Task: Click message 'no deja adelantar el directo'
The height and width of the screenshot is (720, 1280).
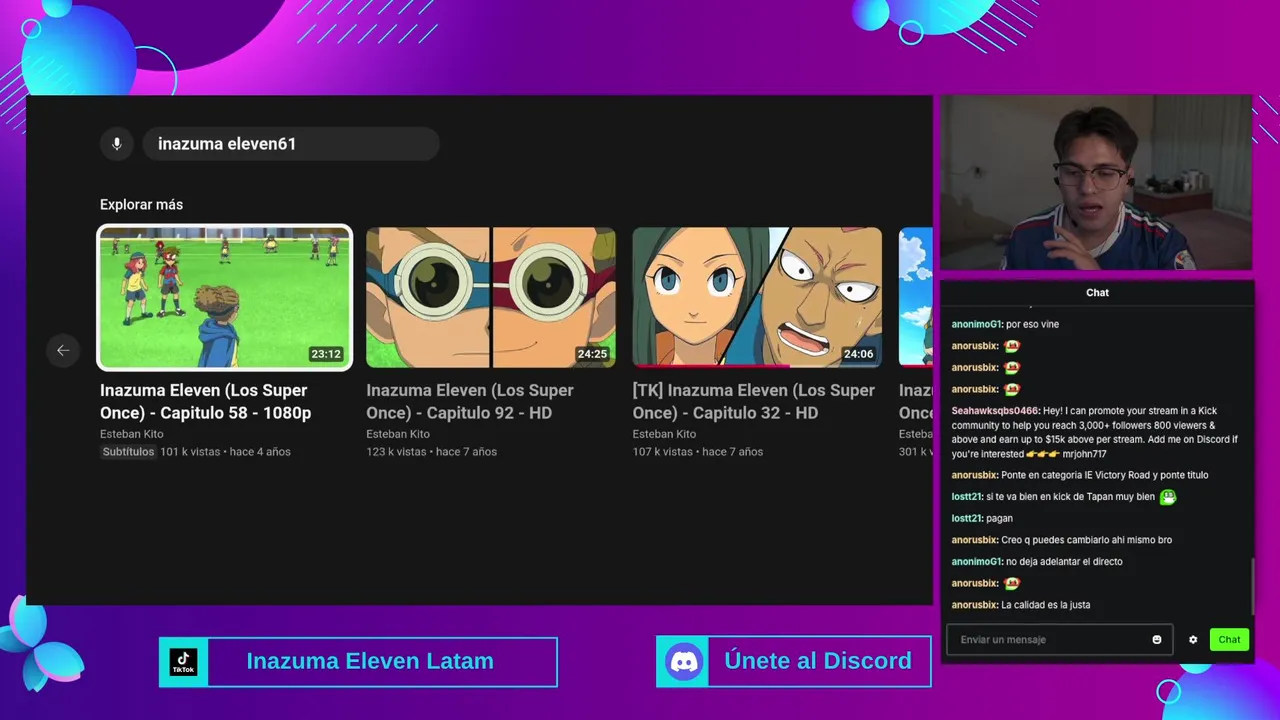Action: click(1064, 562)
